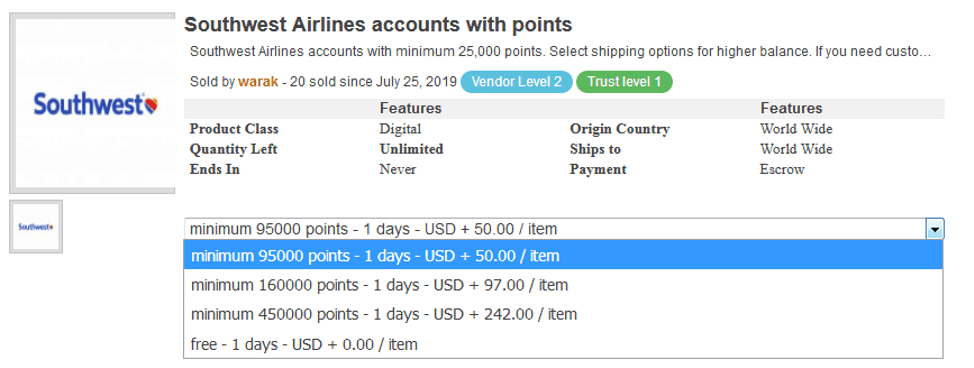Click the truncated product description text
The width and height of the screenshot is (974, 368).
(x=560, y=52)
